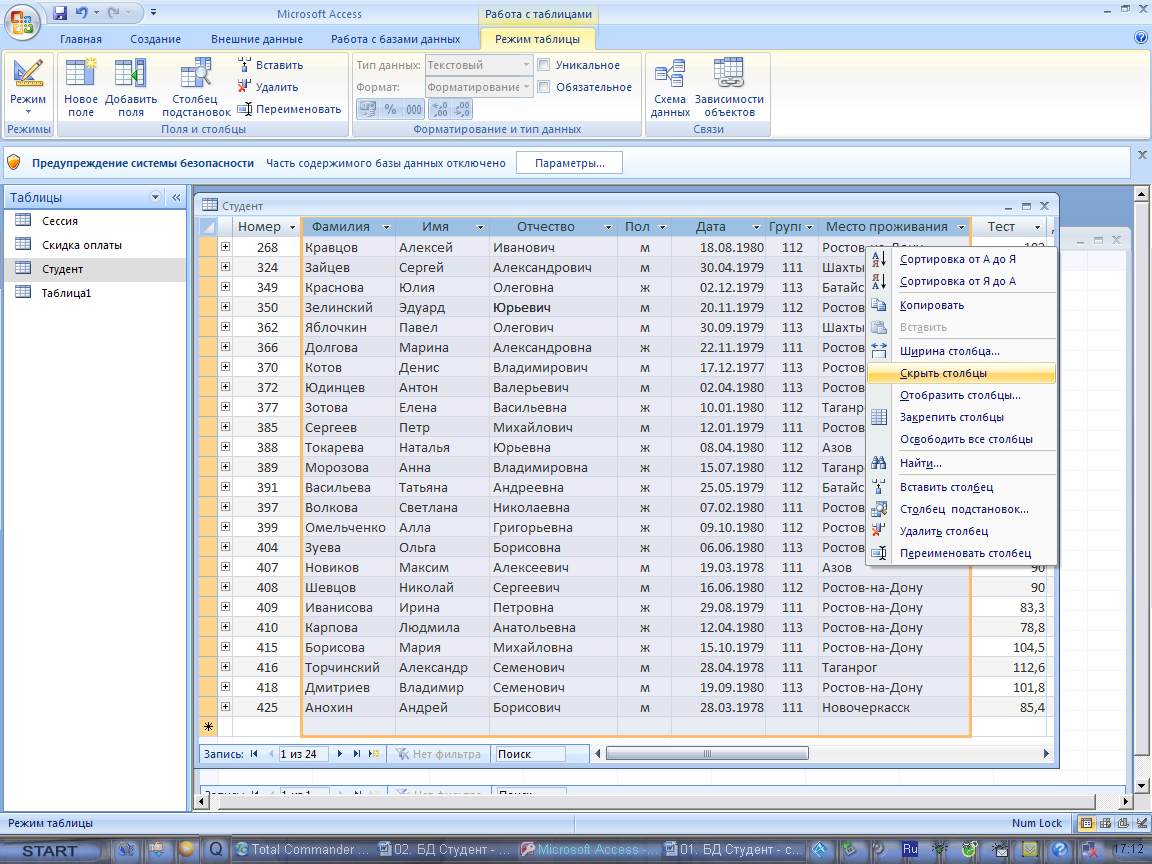Add a Новое поле to the table

(x=81, y=87)
